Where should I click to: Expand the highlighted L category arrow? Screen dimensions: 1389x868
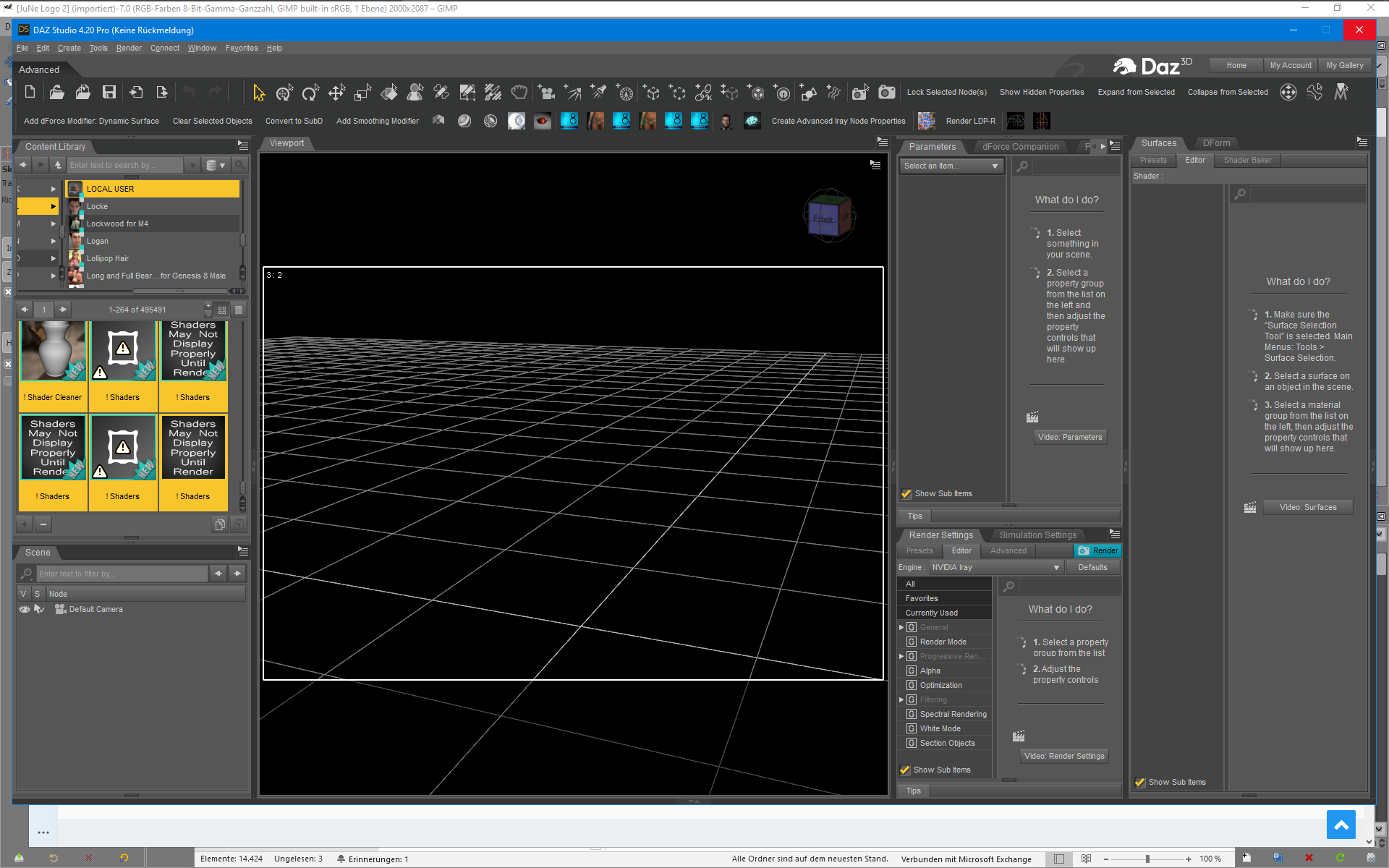click(x=53, y=206)
